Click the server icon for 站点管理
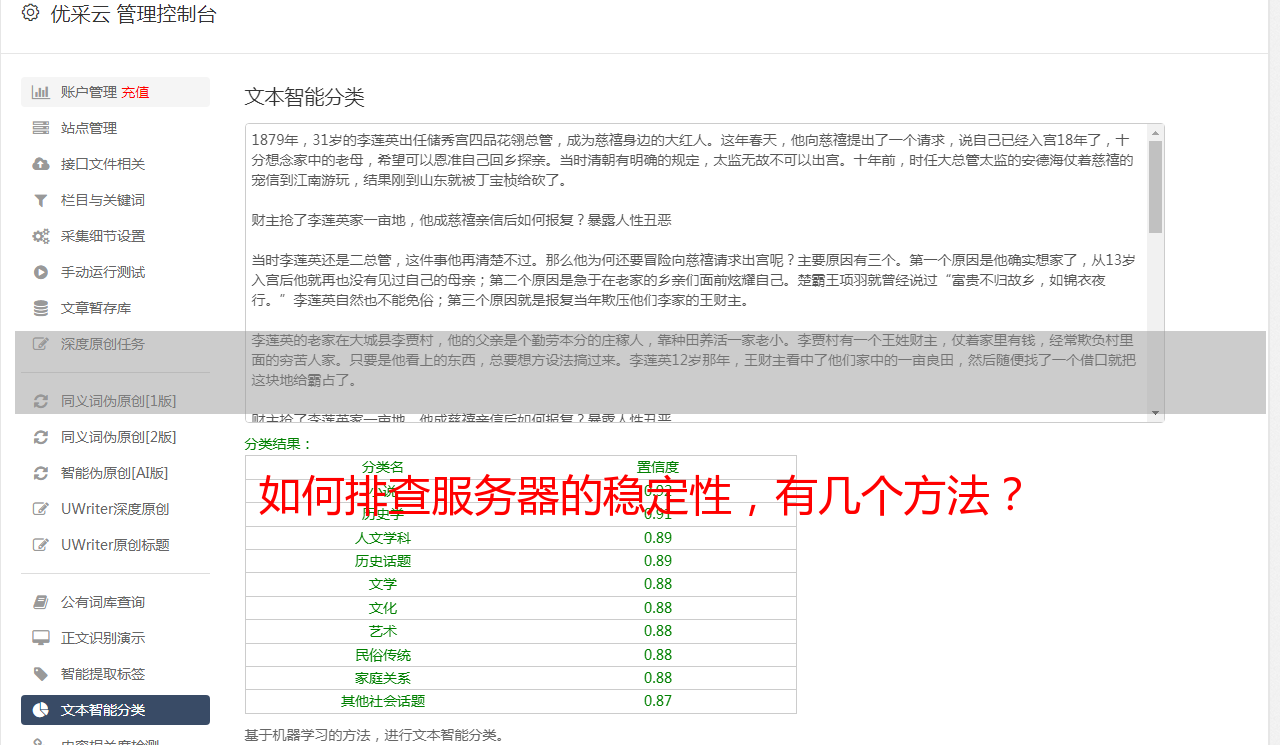Viewport: 1280px width, 745px height. coord(41,128)
